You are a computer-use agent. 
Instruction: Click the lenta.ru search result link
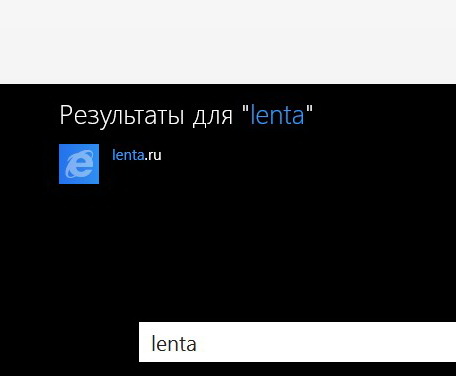pyautogui.click(x=137, y=155)
